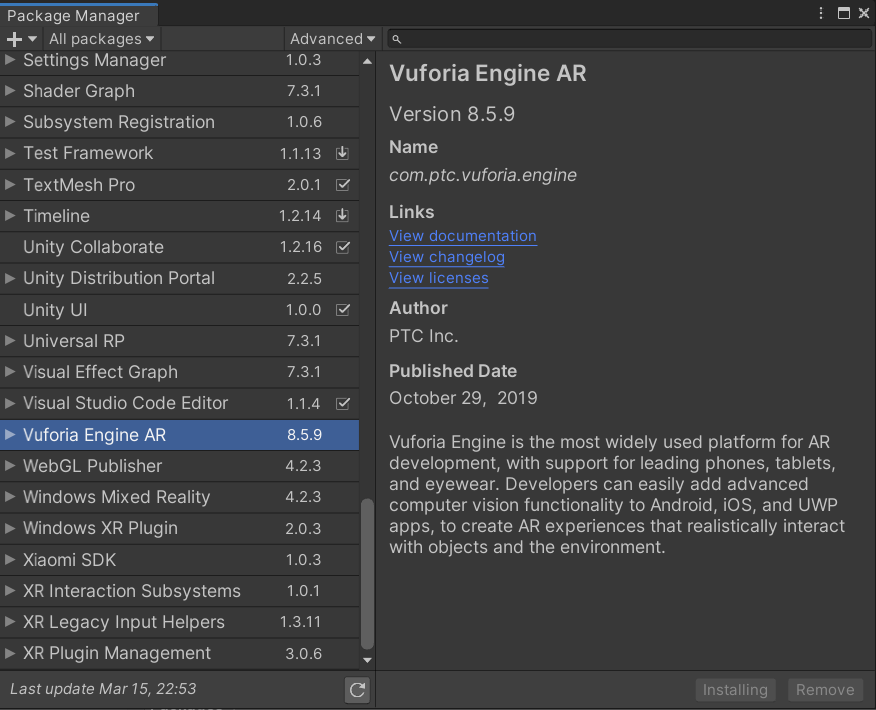The image size is (876, 710).
Task: Expand Test Framework versions
Action: 9,153
